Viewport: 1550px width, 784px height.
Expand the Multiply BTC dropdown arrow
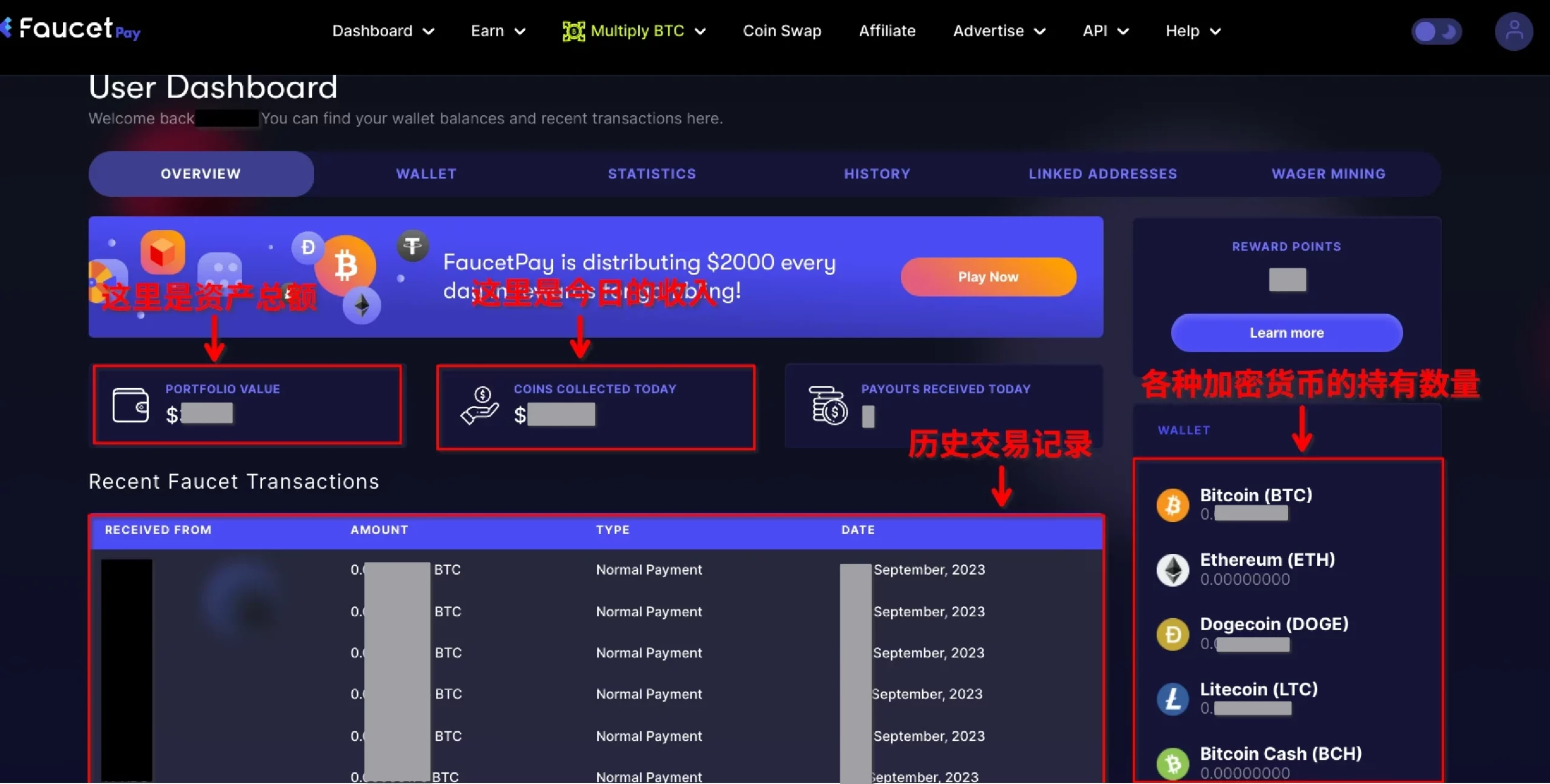[x=700, y=31]
